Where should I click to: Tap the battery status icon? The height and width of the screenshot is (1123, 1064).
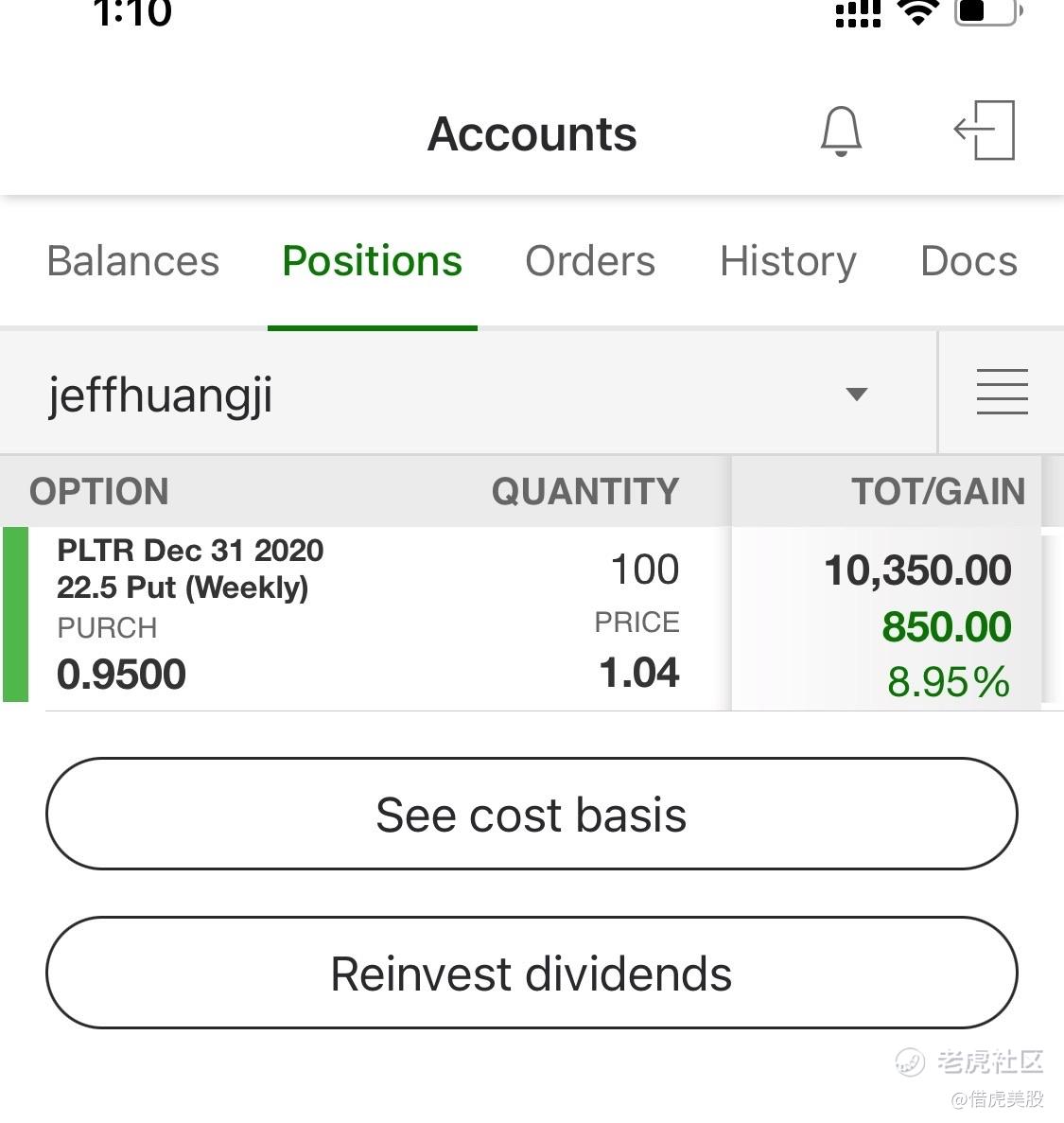[987, 12]
